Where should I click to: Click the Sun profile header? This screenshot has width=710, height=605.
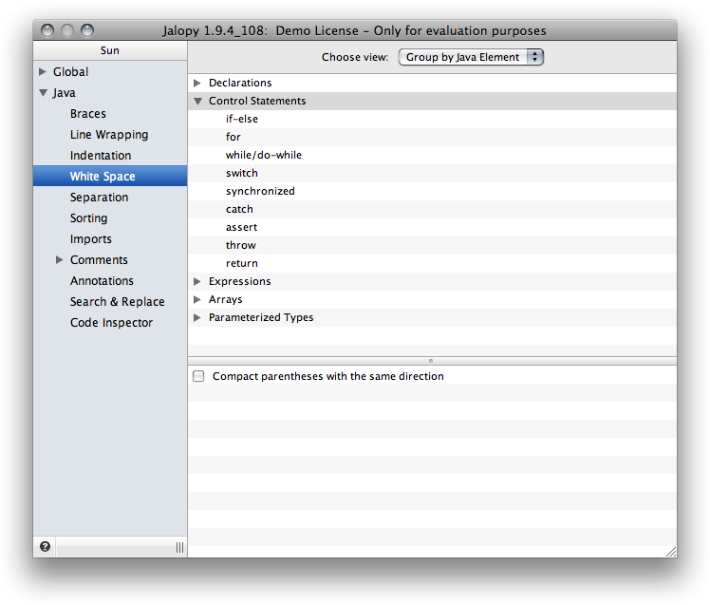(110, 50)
